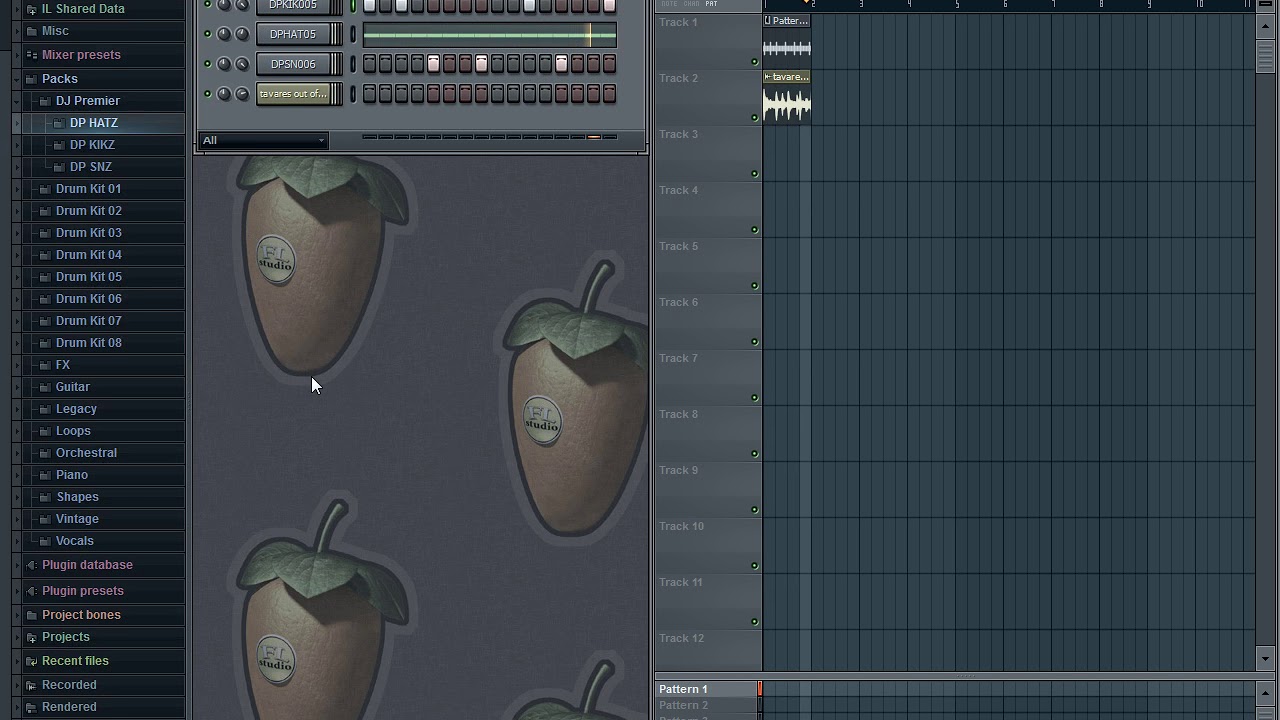The image size is (1280, 720).
Task: Click the Projects icon in browser
Action: 31,637
